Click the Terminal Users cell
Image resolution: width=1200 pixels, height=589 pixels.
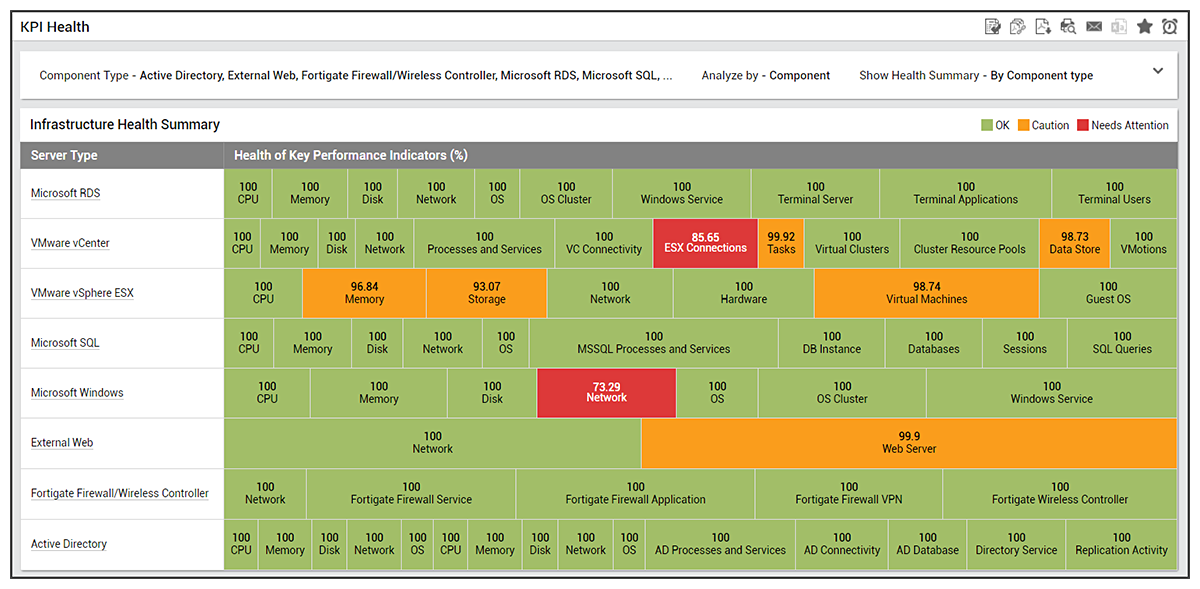click(1114, 193)
